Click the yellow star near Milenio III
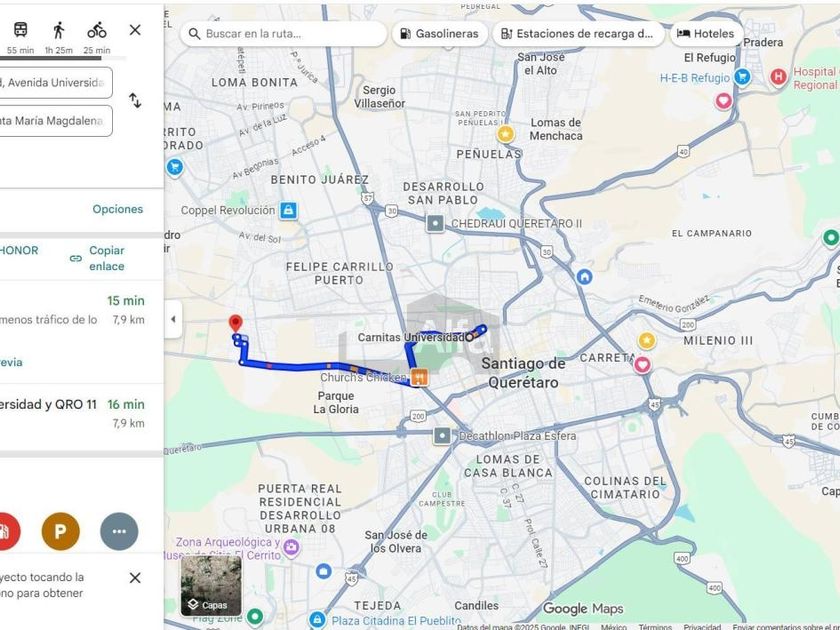The image size is (840, 630). [x=647, y=341]
